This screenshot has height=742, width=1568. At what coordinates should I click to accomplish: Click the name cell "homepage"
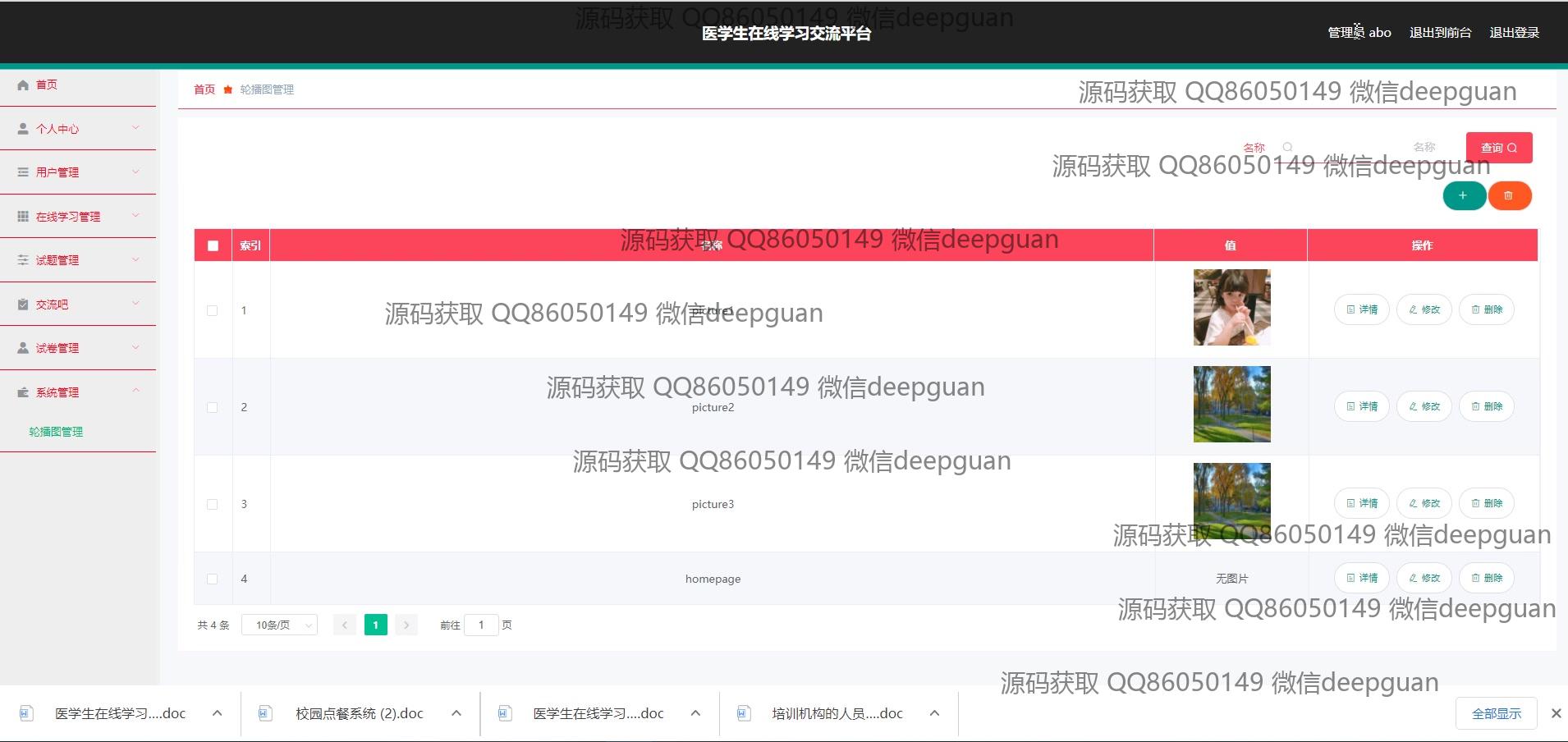tap(713, 579)
